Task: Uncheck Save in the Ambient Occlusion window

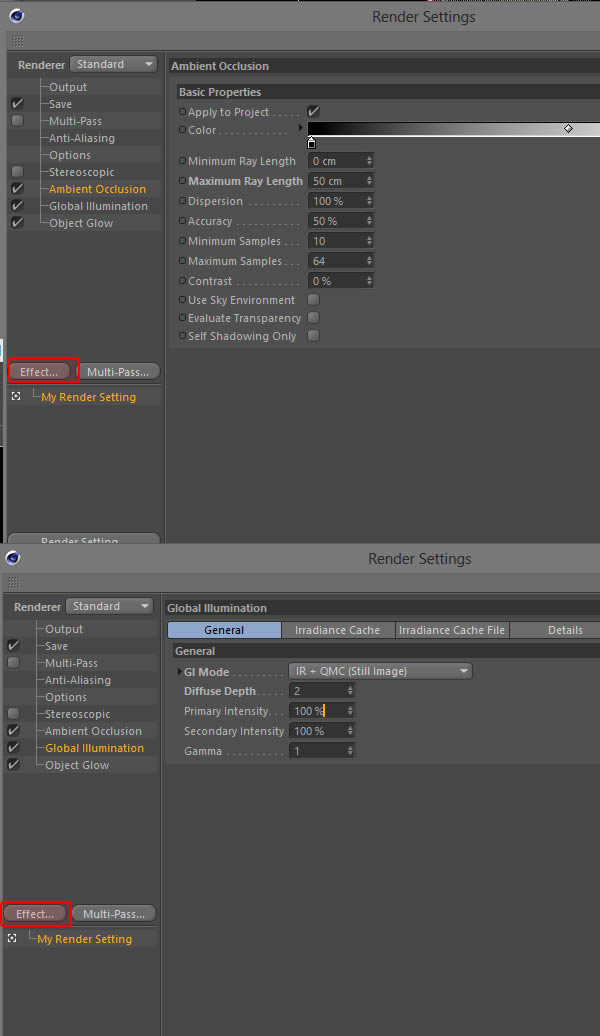Action: 17,104
